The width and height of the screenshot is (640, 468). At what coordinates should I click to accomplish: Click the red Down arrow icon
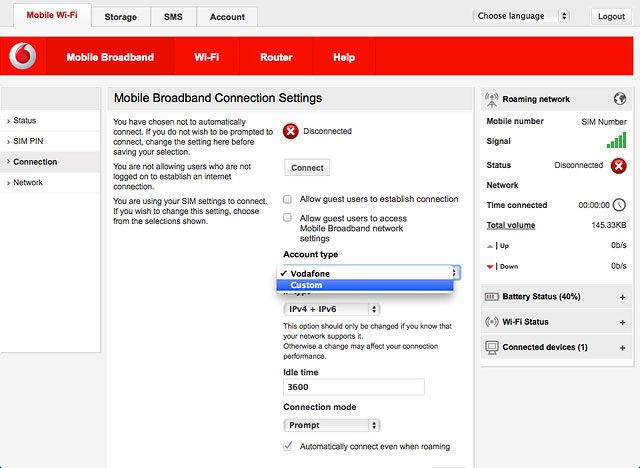pyautogui.click(x=490, y=267)
